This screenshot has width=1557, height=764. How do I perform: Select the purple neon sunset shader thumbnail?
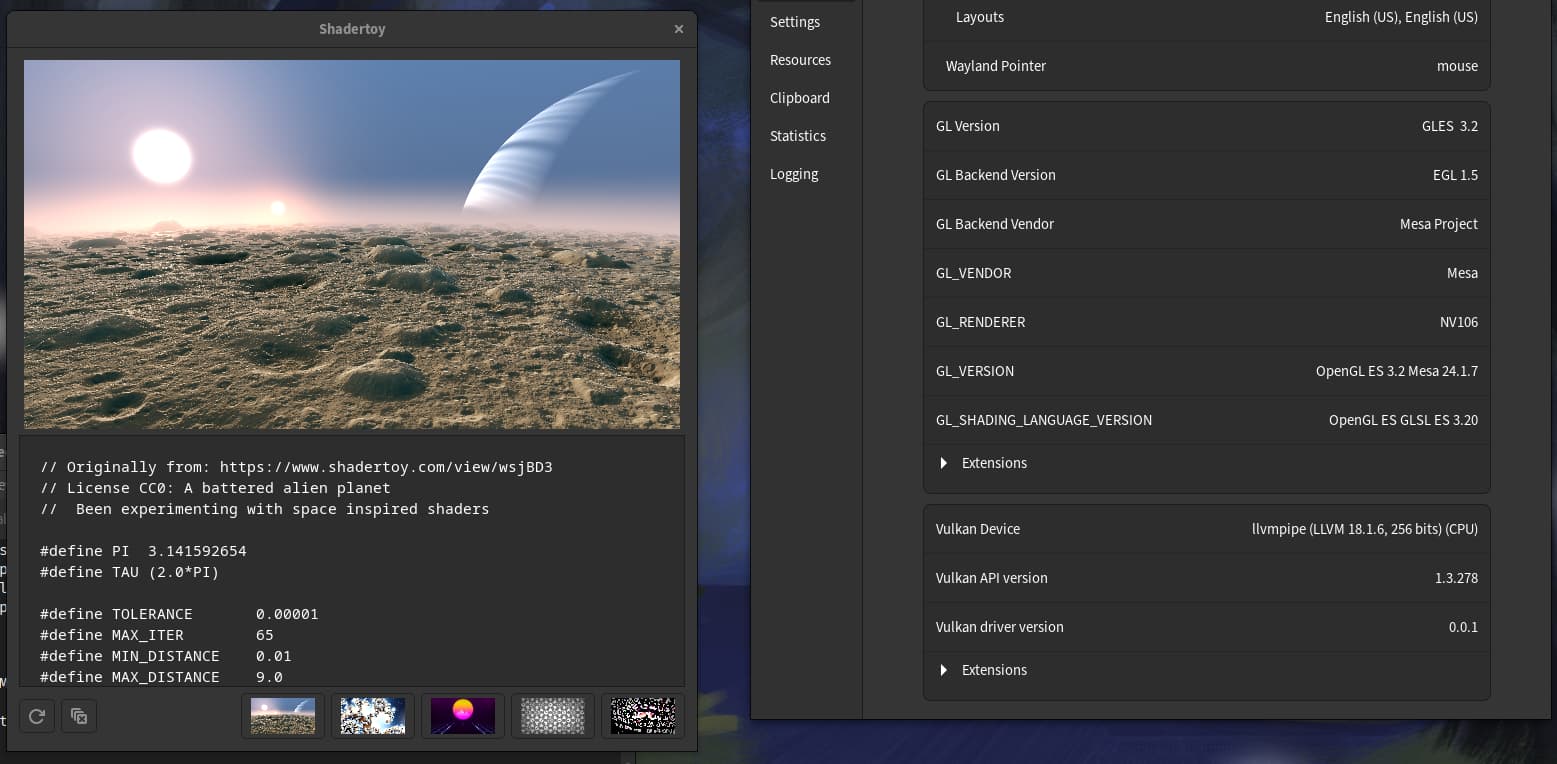[x=463, y=716]
